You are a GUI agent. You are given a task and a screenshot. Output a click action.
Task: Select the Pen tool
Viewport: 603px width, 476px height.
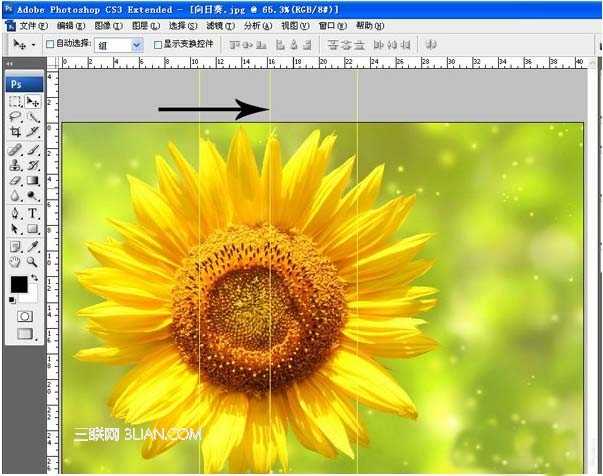point(15,213)
